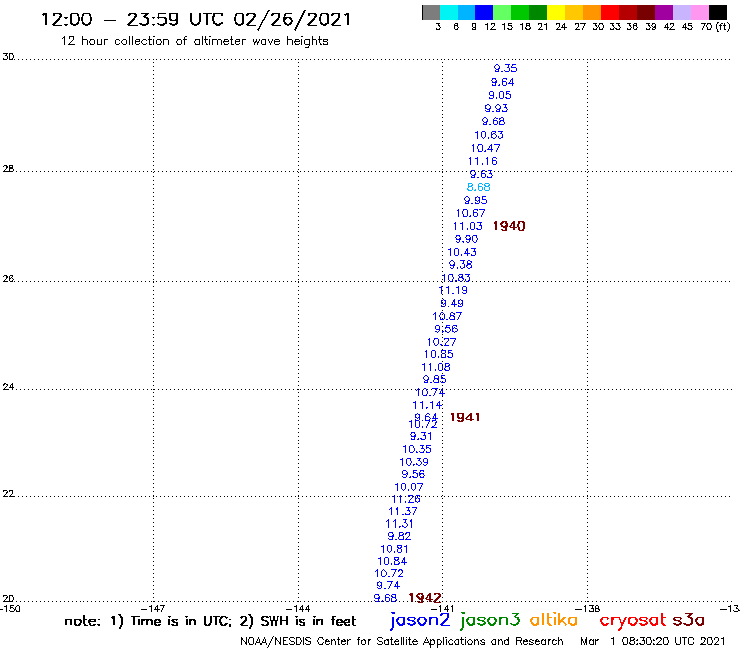Click the black swatch ending the color scale
This screenshot has width=740, height=650.
717,12
